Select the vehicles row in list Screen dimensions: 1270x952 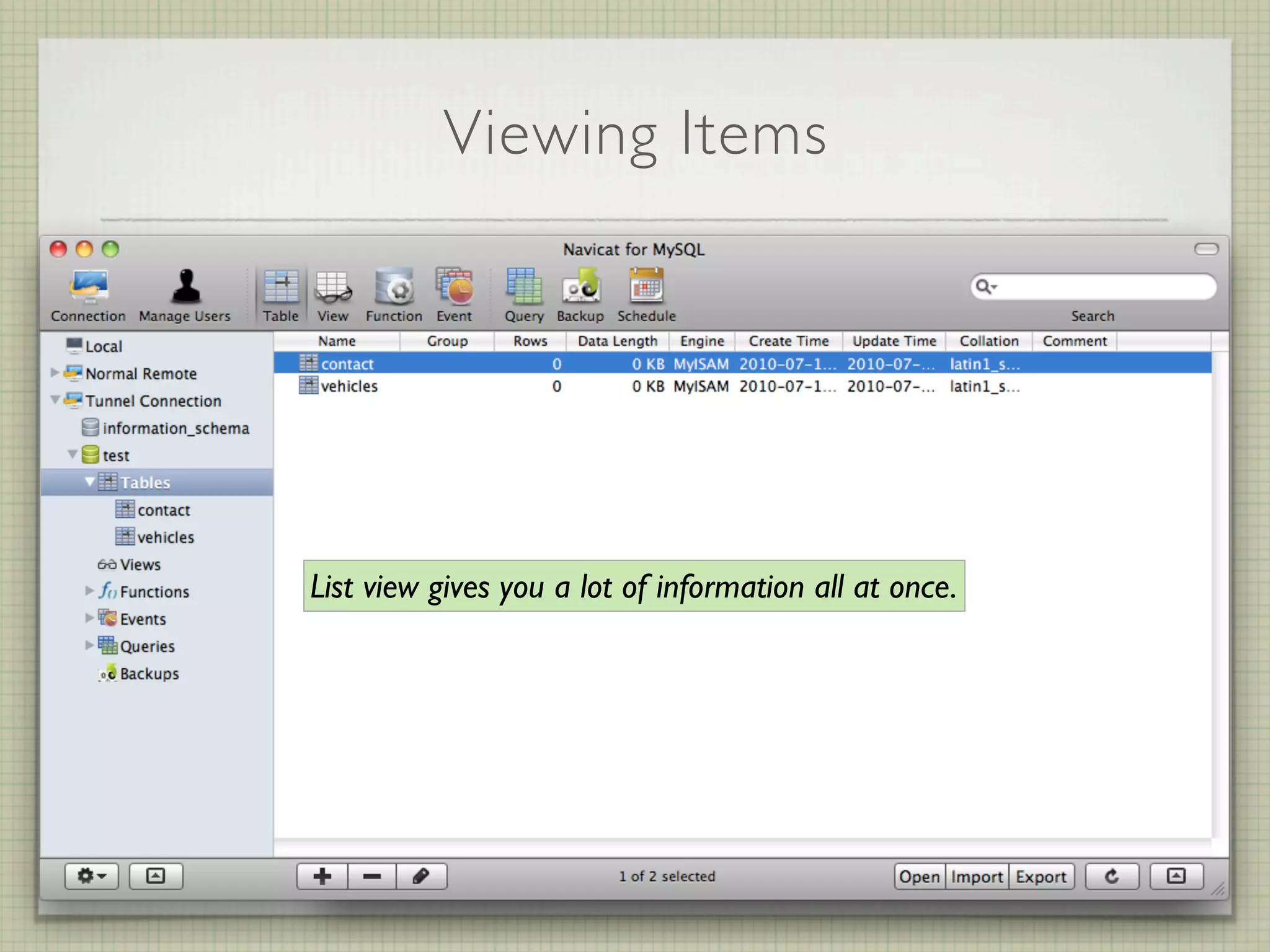point(742,386)
